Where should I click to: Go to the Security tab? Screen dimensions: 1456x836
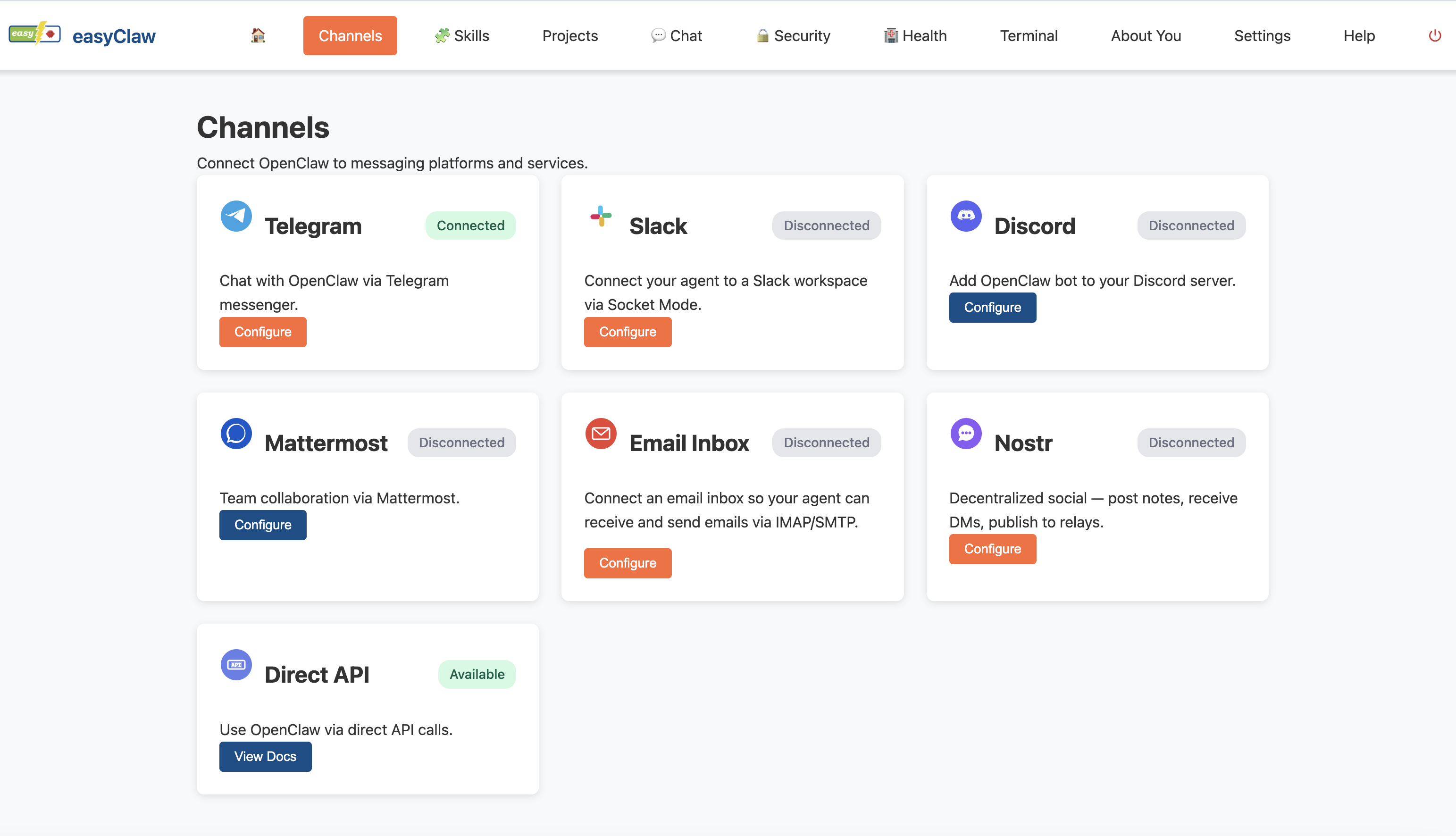793,35
